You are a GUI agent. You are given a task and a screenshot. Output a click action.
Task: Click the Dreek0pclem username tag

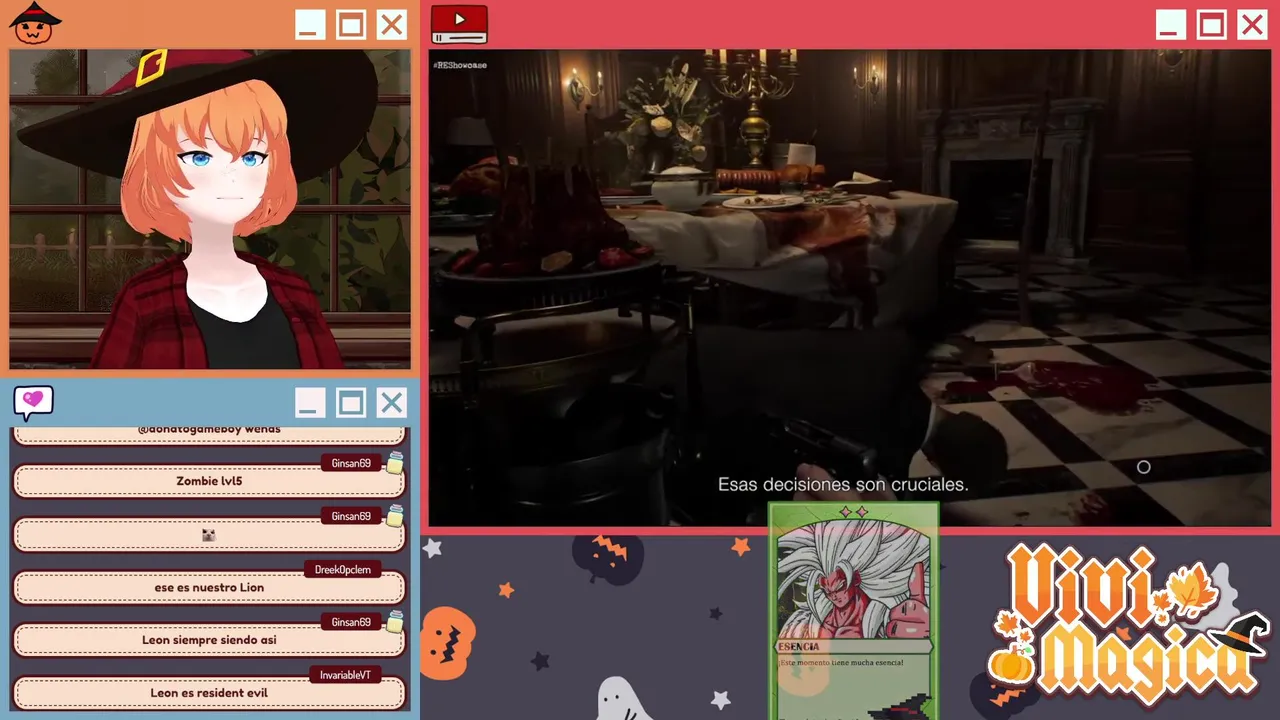coord(342,570)
